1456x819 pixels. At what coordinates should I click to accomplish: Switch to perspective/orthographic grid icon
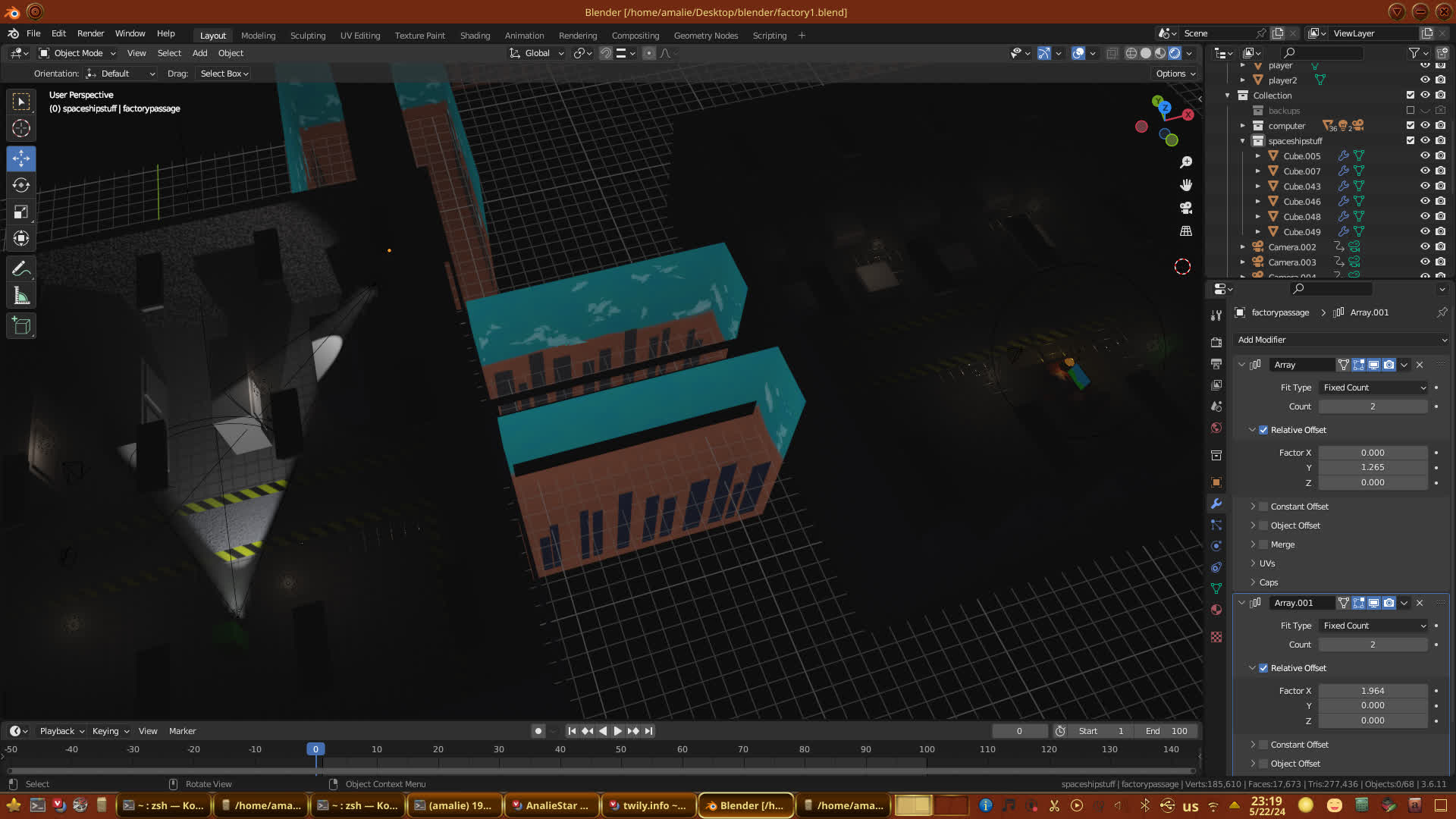pos(1186,231)
